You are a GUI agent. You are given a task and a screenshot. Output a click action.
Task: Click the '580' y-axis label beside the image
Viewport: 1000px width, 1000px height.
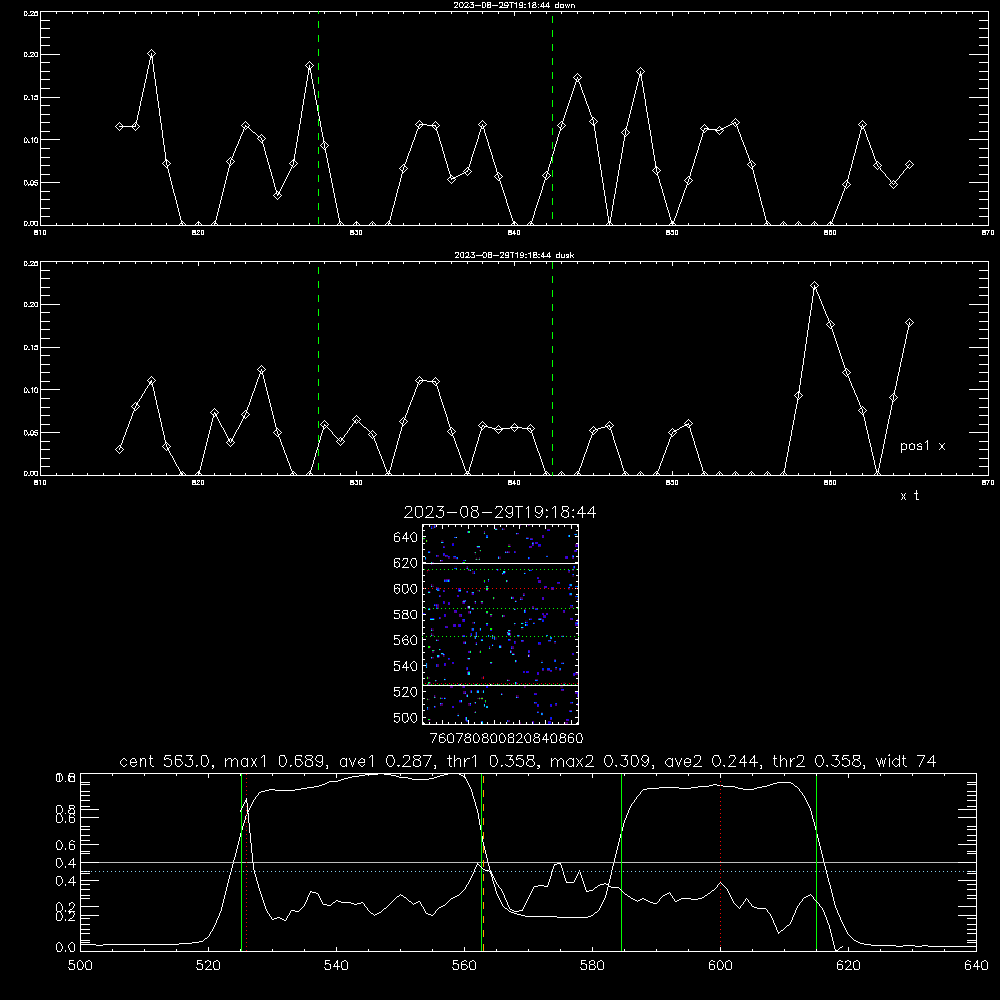pyautogui.click(x=406, y=615)
